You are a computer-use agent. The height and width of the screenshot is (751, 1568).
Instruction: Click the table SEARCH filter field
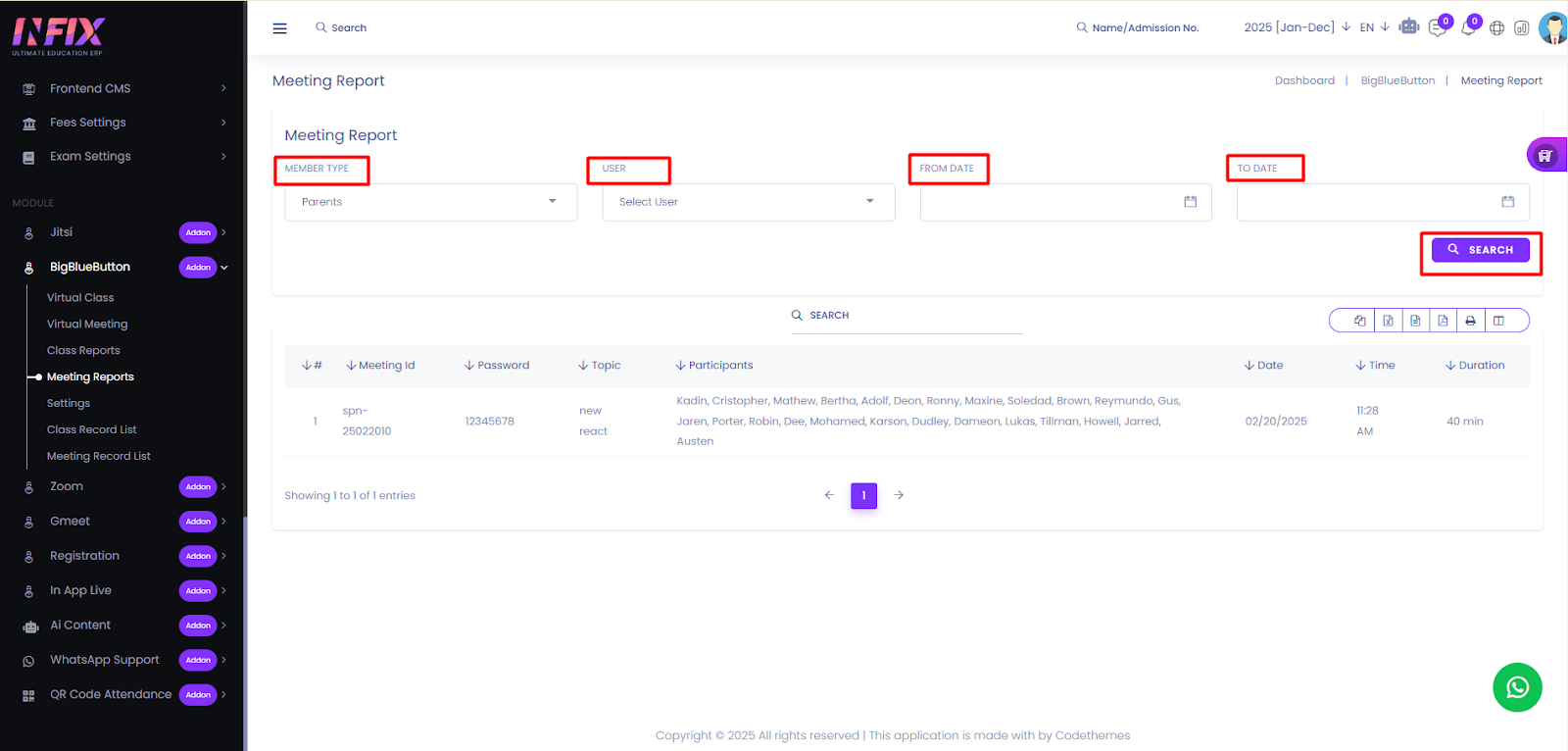tap(906, 316)
